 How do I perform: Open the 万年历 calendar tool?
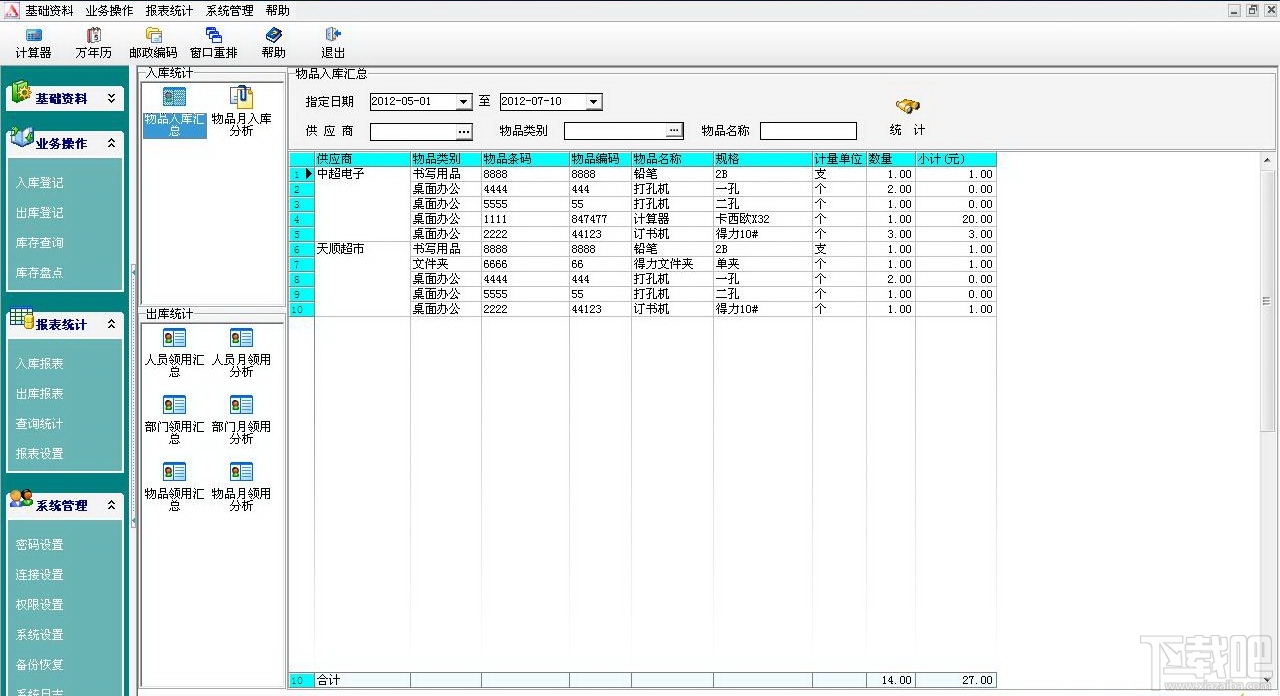pos(94,43)
